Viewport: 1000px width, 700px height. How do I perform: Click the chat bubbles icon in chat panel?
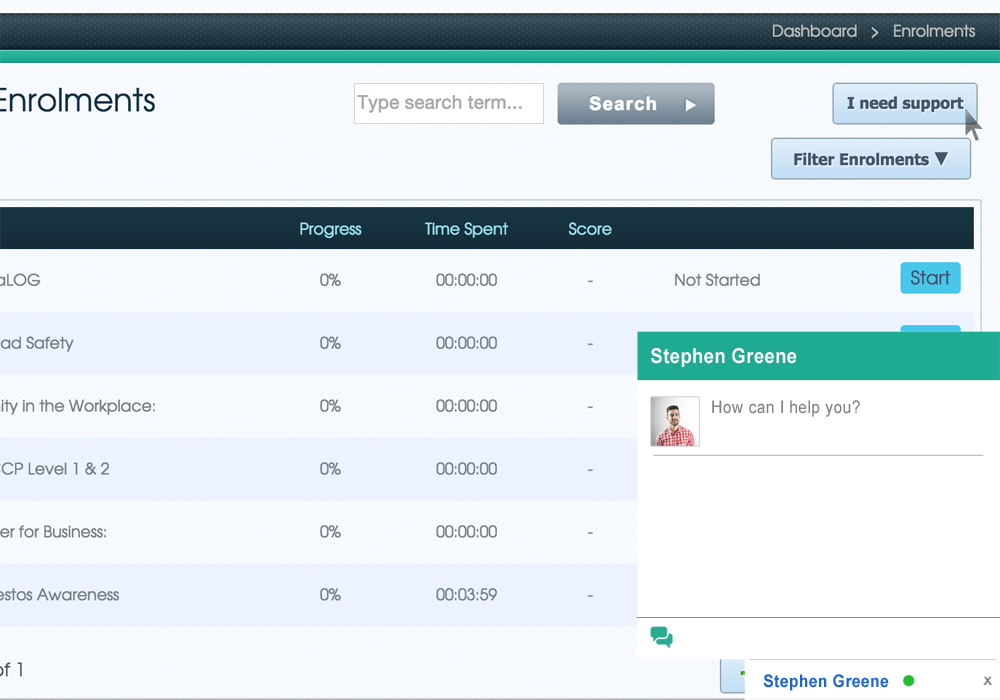[x=661, y=637]
